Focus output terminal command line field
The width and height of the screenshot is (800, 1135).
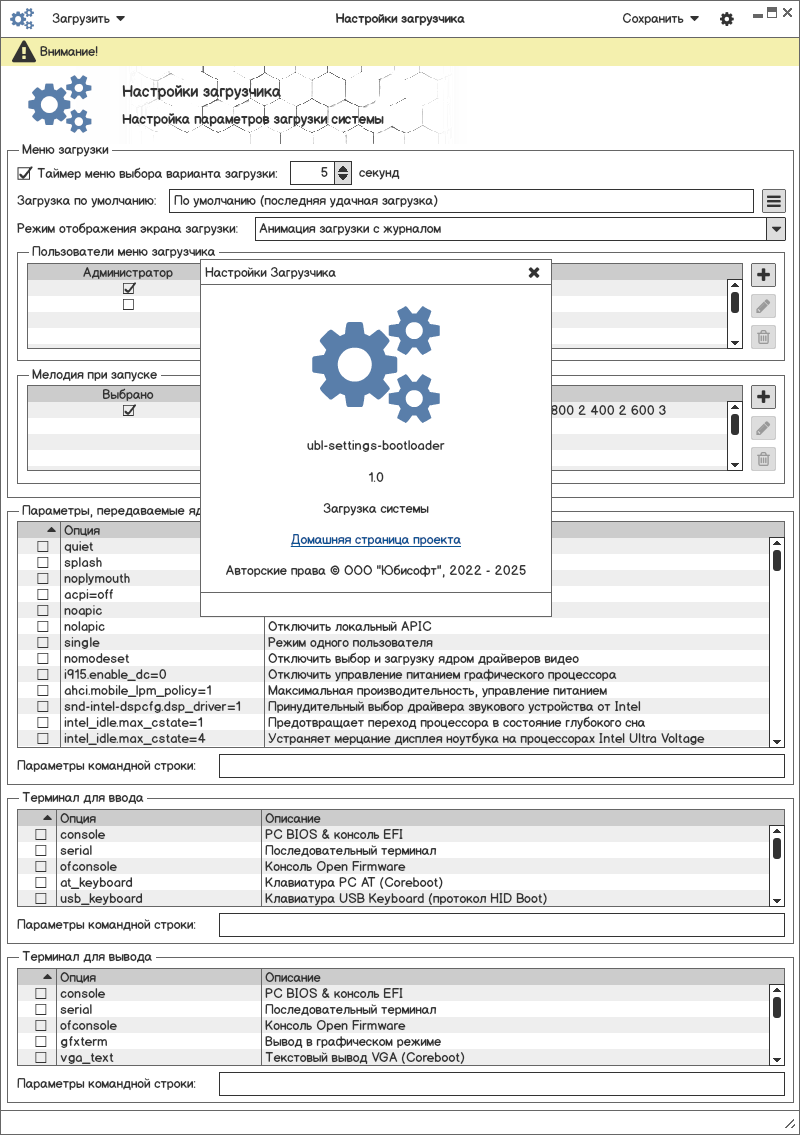point(502,1084)
